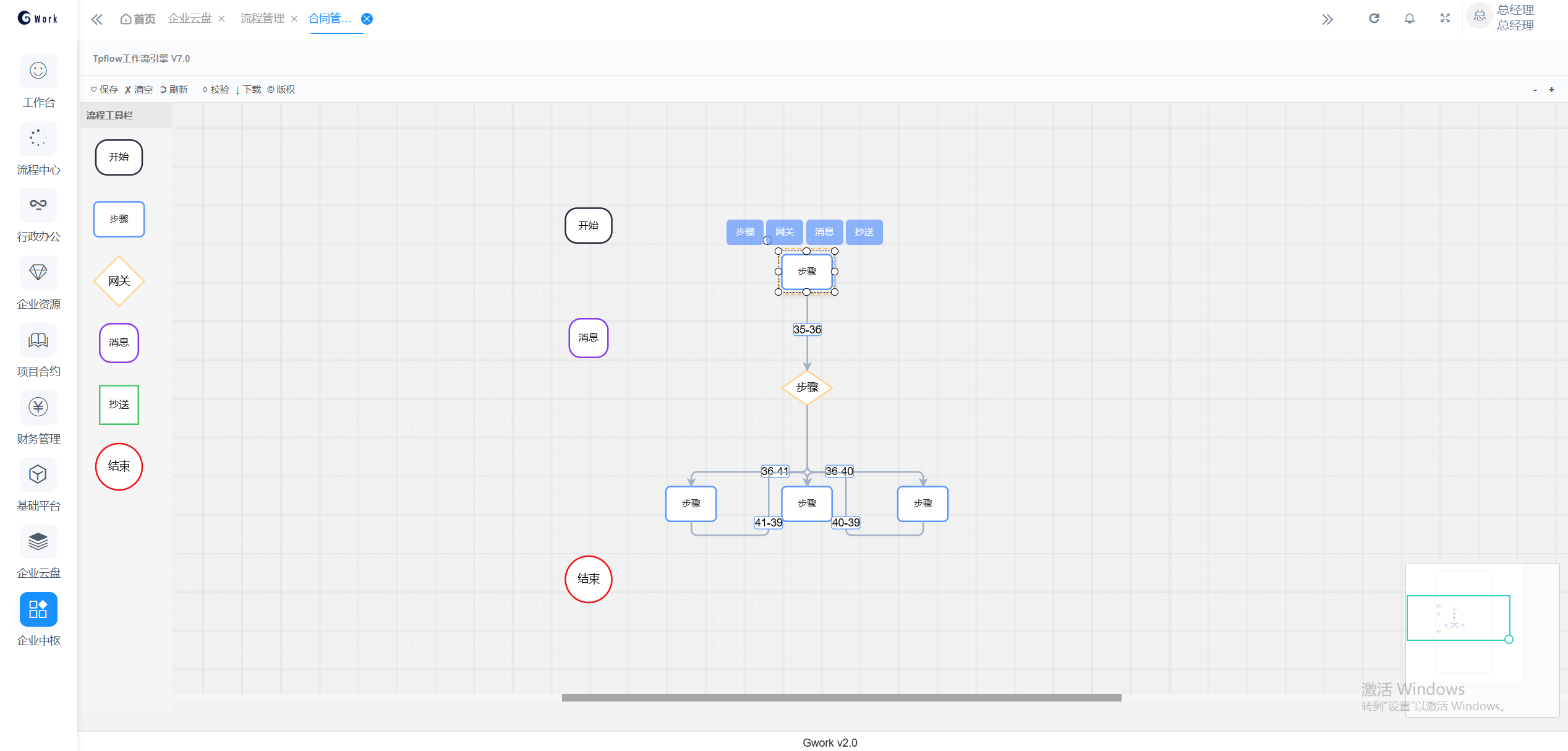Click the notification bell icon
This screenshot has height=751, width=1568.
[1410, 19]
